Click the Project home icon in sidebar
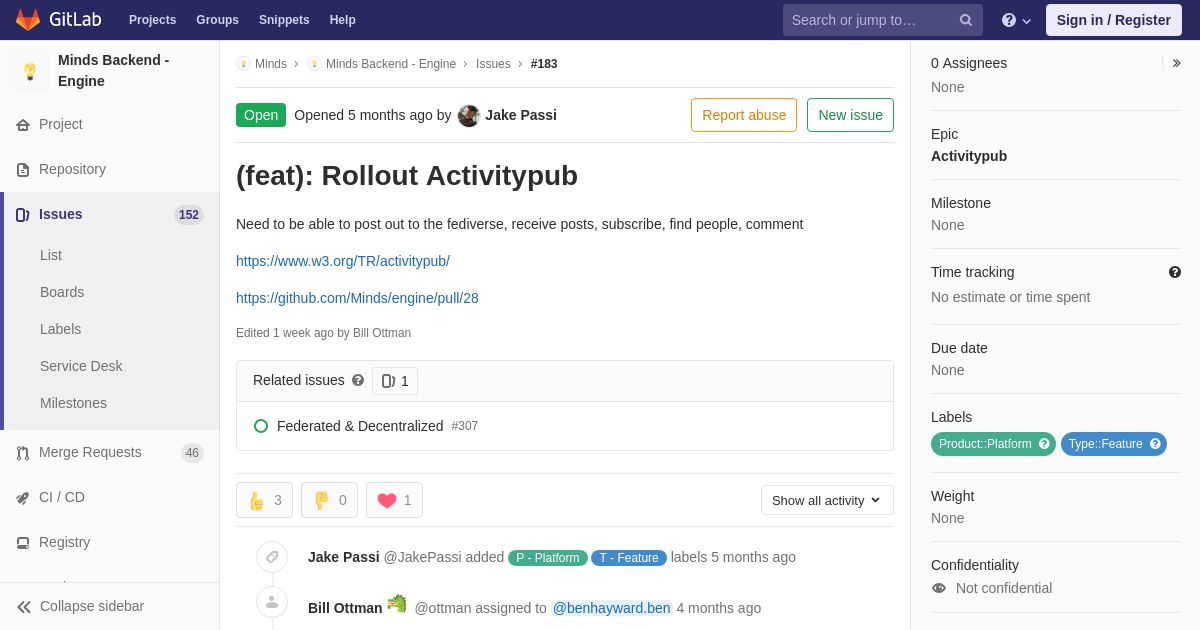This screenshot has height=630, width=1200. [x=23, y=125]
